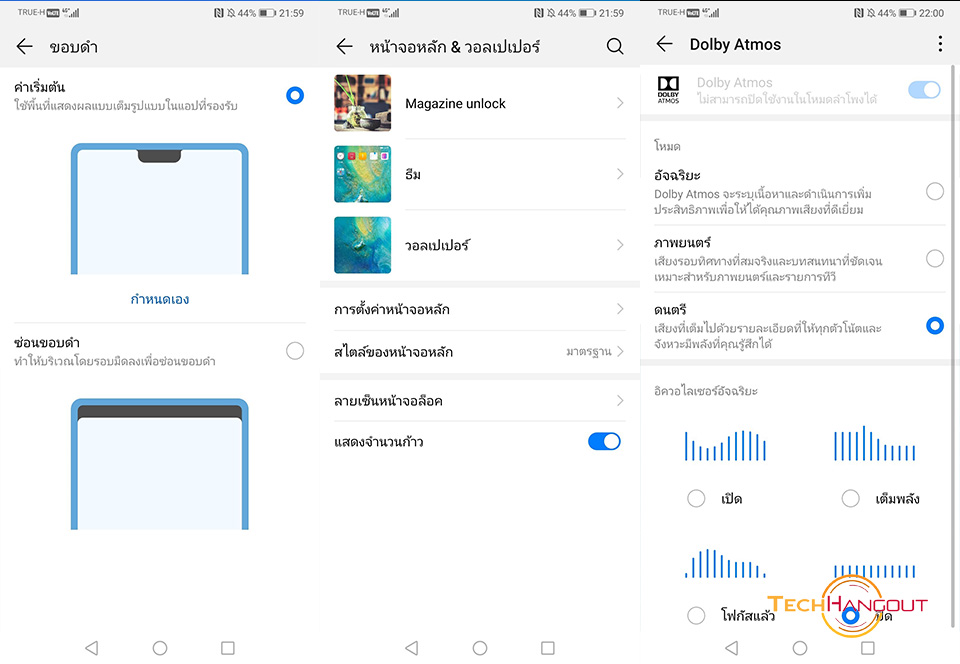This screenshot has width=960, height=664.
Task: Tap equalizer bars graphic above เต็มพลัง
Action: 875,443
